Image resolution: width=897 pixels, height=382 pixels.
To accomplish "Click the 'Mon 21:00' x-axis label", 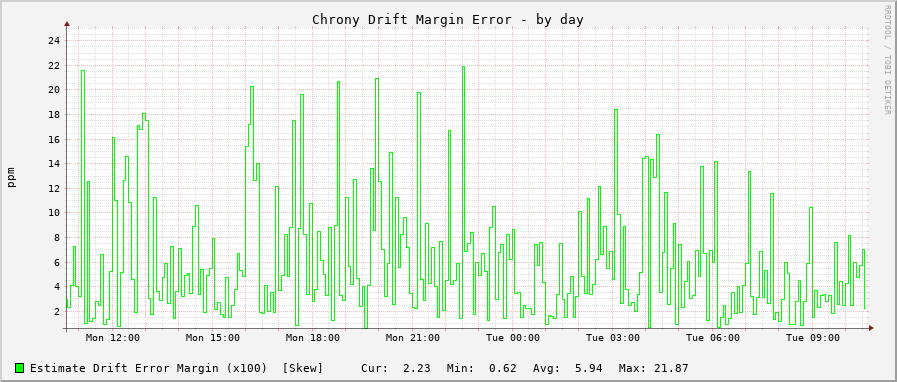I will click(413, 338).
